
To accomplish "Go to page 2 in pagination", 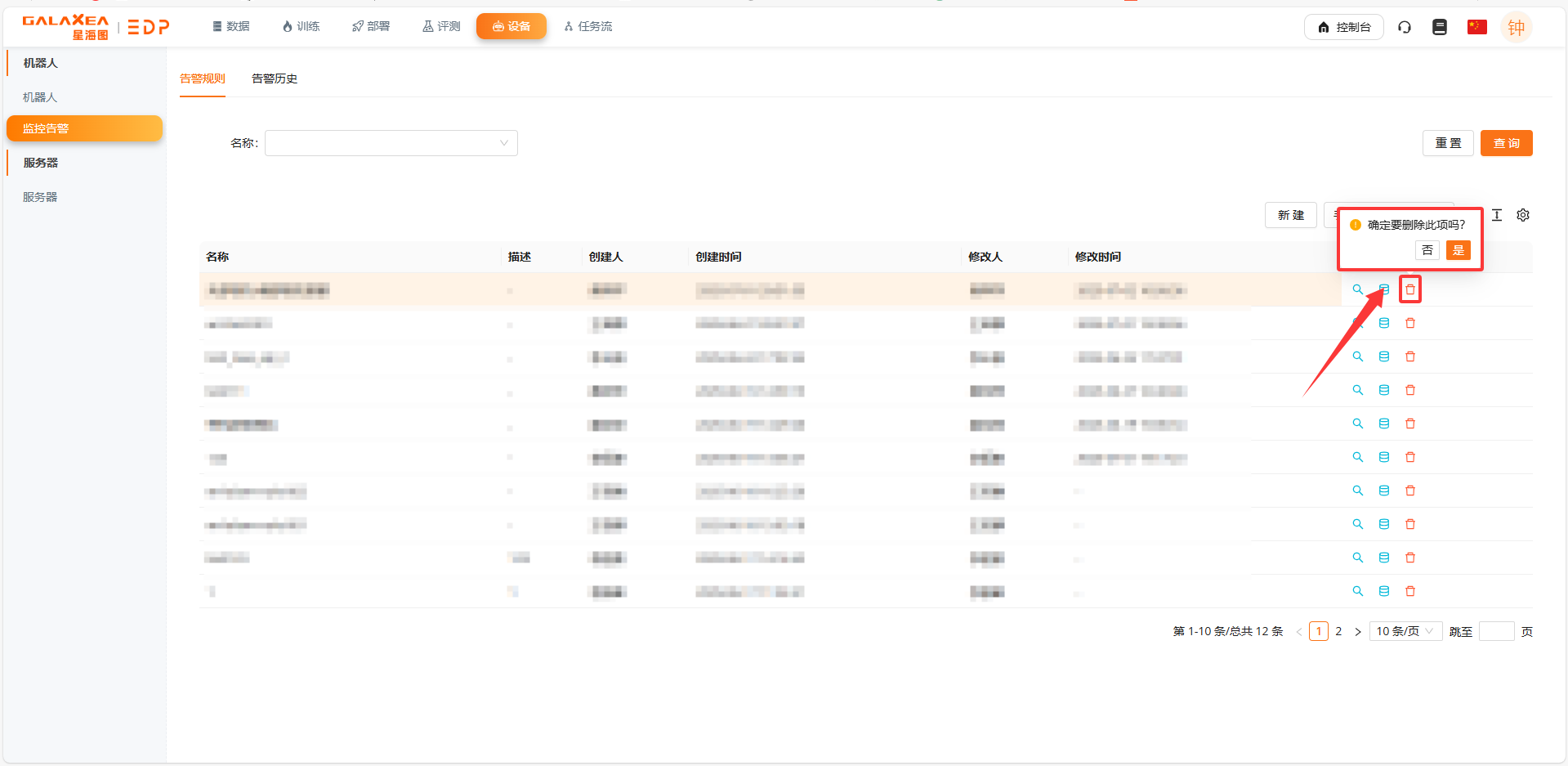I will (1338, 631).
